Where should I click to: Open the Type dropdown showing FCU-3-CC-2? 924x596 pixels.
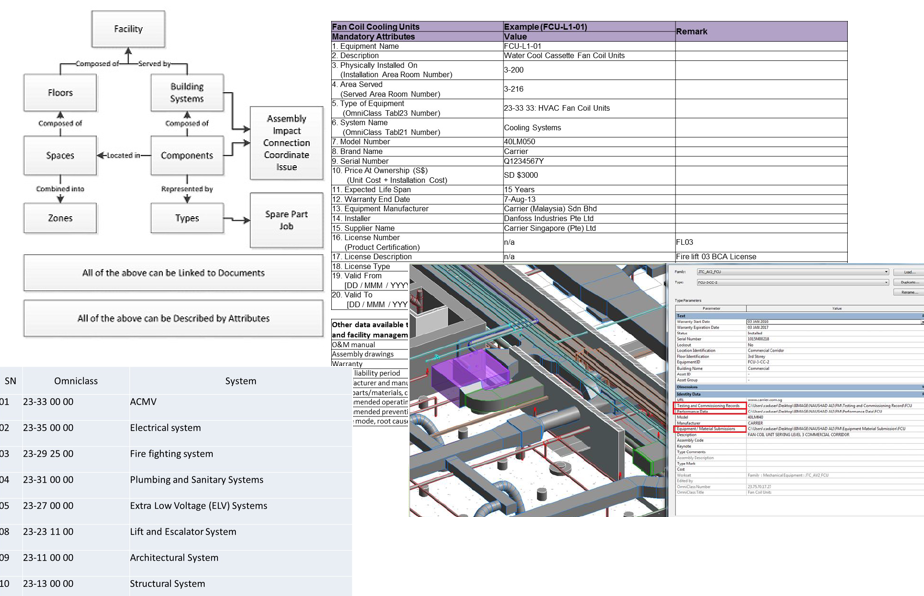pyautogui.click(x=886, y=283)
